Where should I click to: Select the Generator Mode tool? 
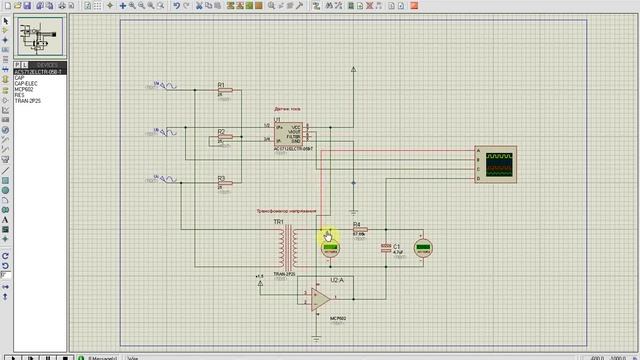point(5,130)
